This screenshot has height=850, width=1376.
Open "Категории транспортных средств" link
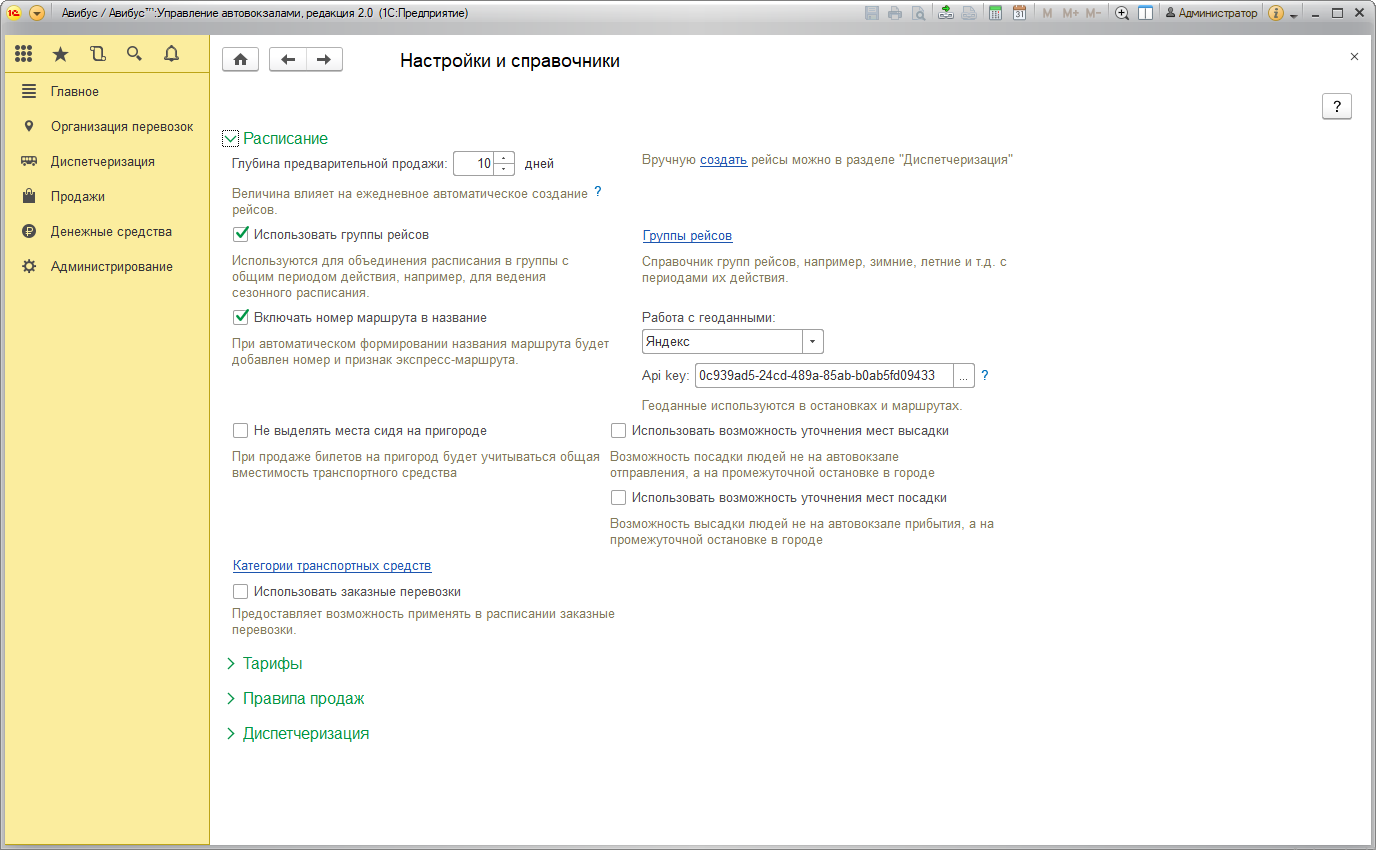(332, 566)
